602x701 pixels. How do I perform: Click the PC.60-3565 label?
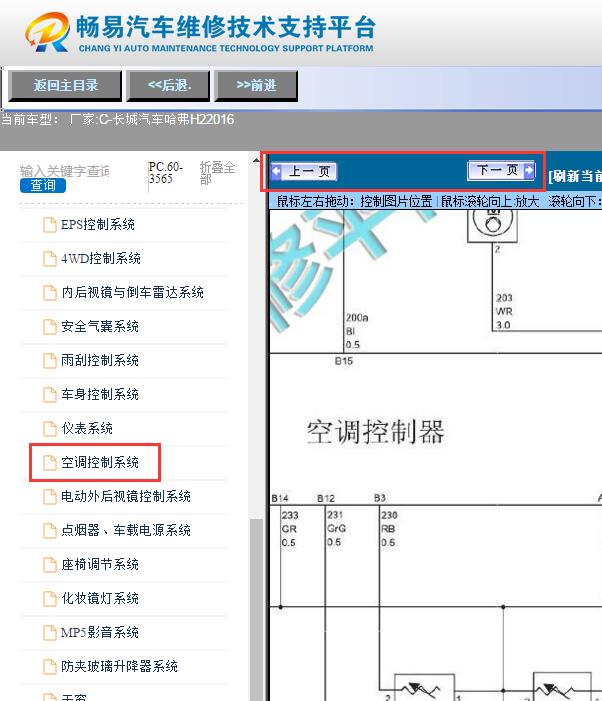(166, 173)
